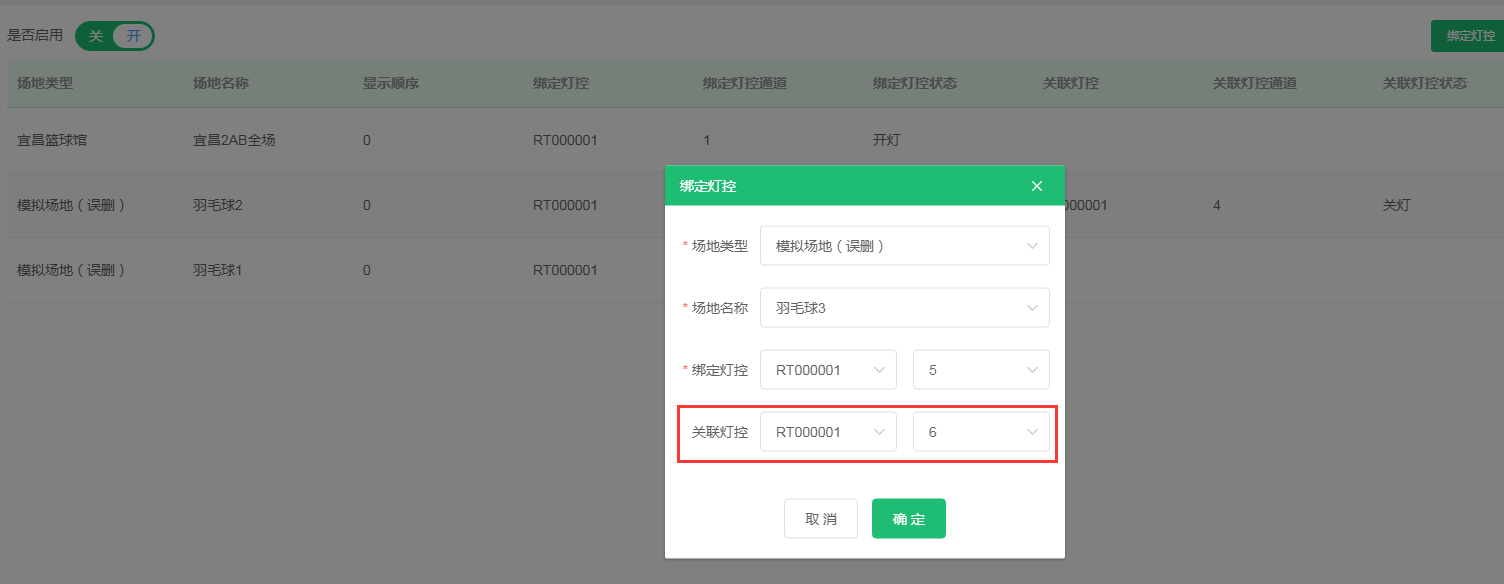This screenshot has width=1504, height=584.
Task: Open the 场地名称 dropdown showing 羽毛球3
Action: [x=905, y=307]
